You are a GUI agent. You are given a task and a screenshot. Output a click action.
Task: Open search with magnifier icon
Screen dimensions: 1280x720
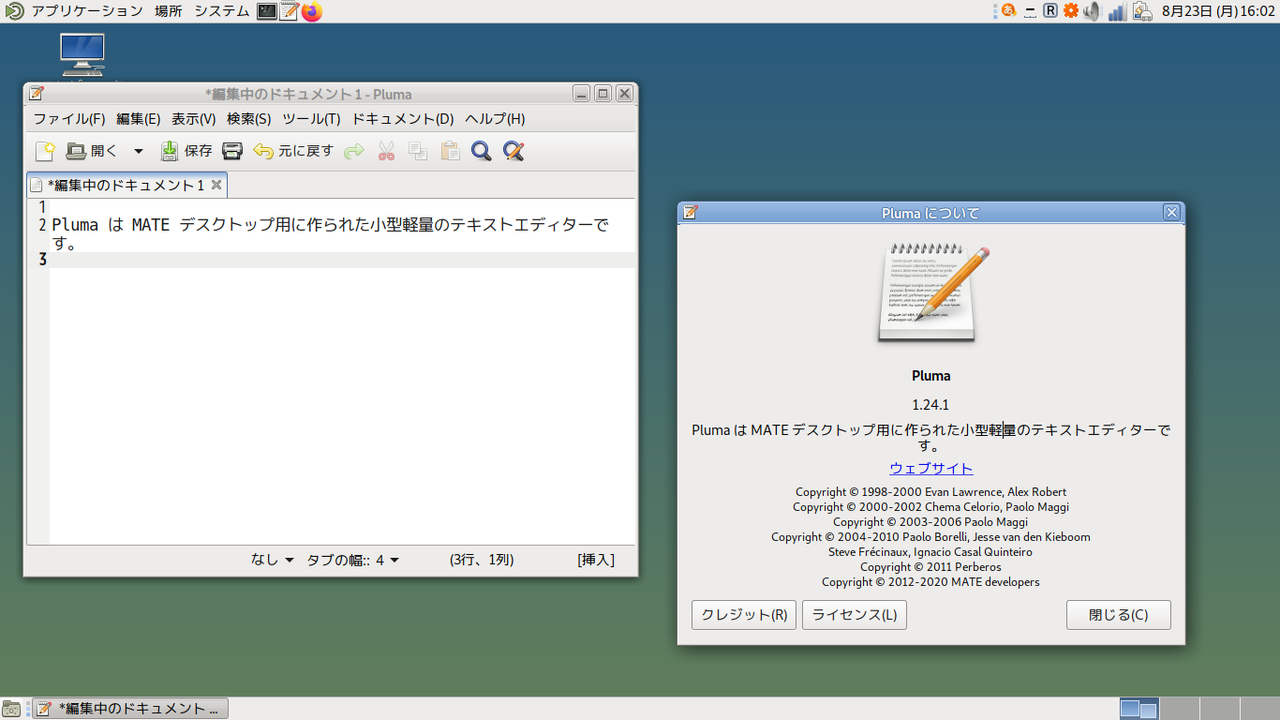tap(482, 151)
